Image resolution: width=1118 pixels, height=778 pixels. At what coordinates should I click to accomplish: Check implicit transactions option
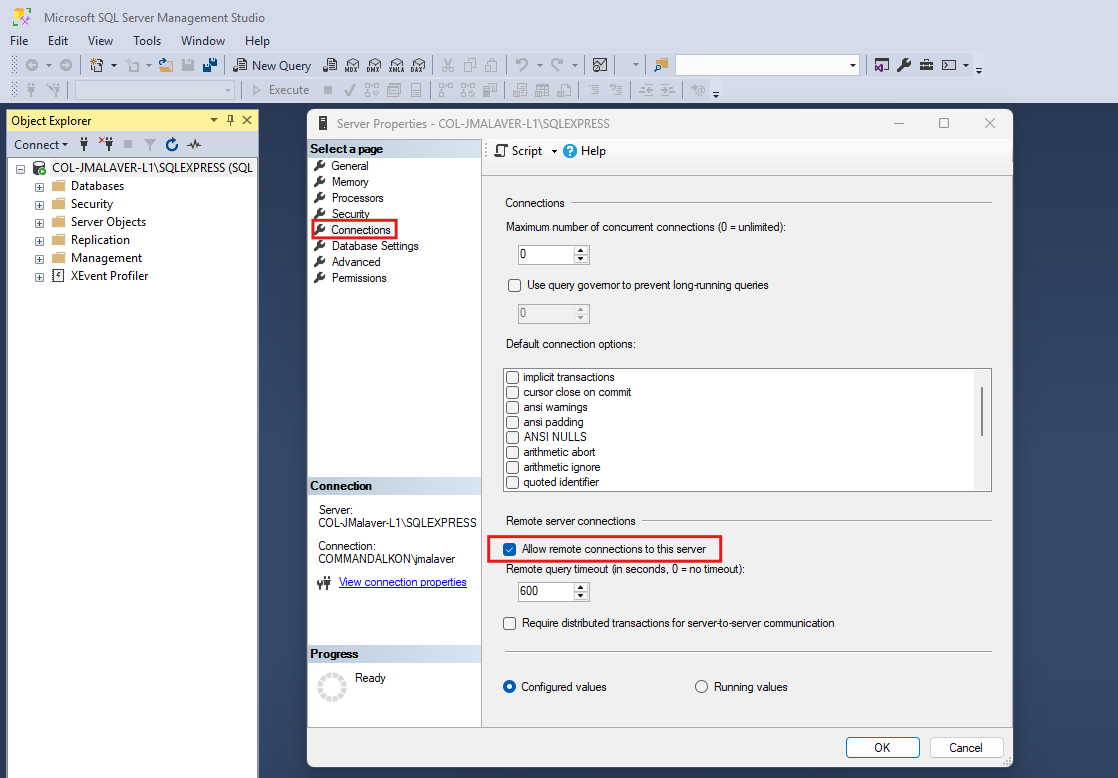click(x=512, y=377)
